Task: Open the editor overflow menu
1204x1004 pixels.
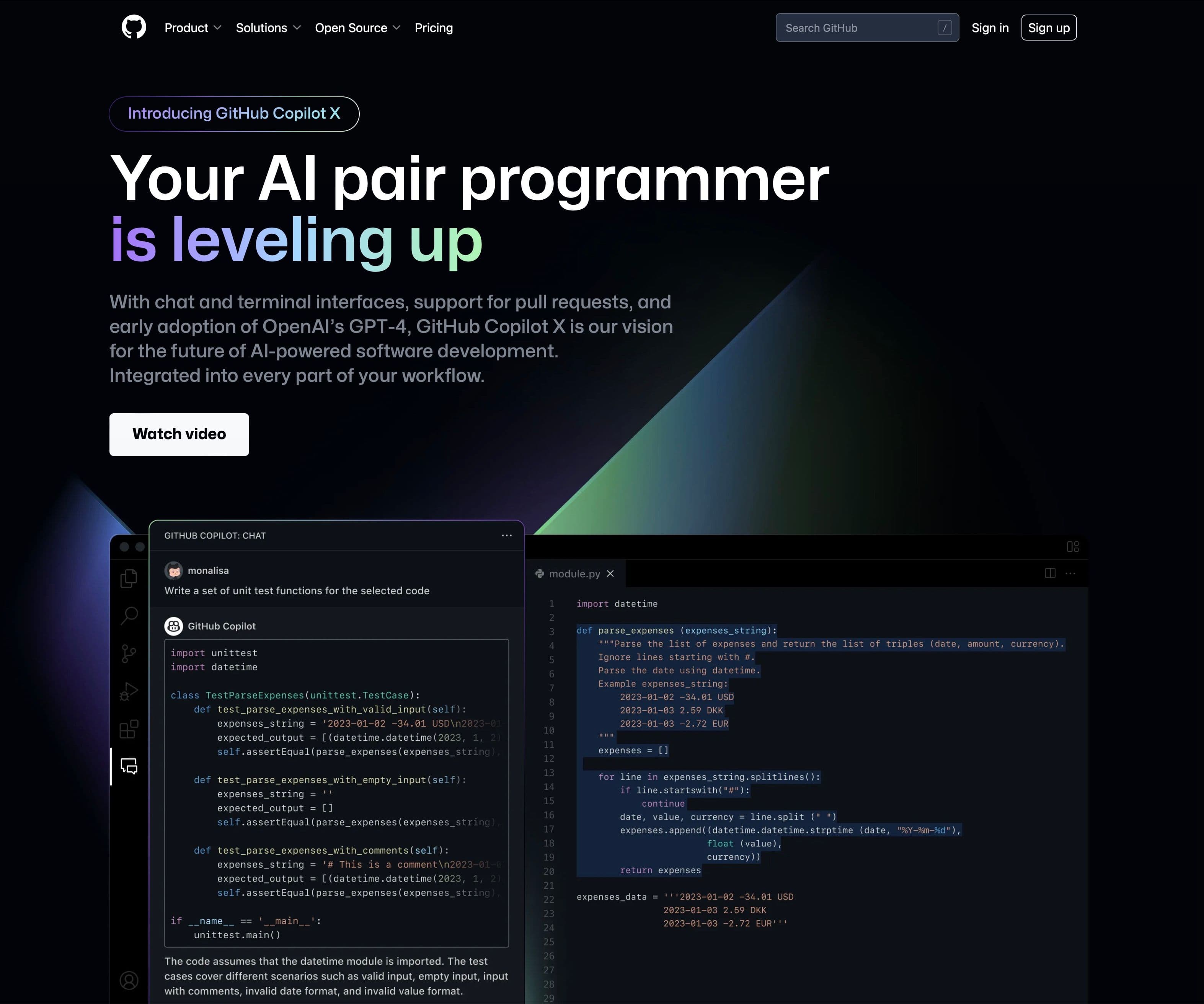Action: coord(1070,573)
